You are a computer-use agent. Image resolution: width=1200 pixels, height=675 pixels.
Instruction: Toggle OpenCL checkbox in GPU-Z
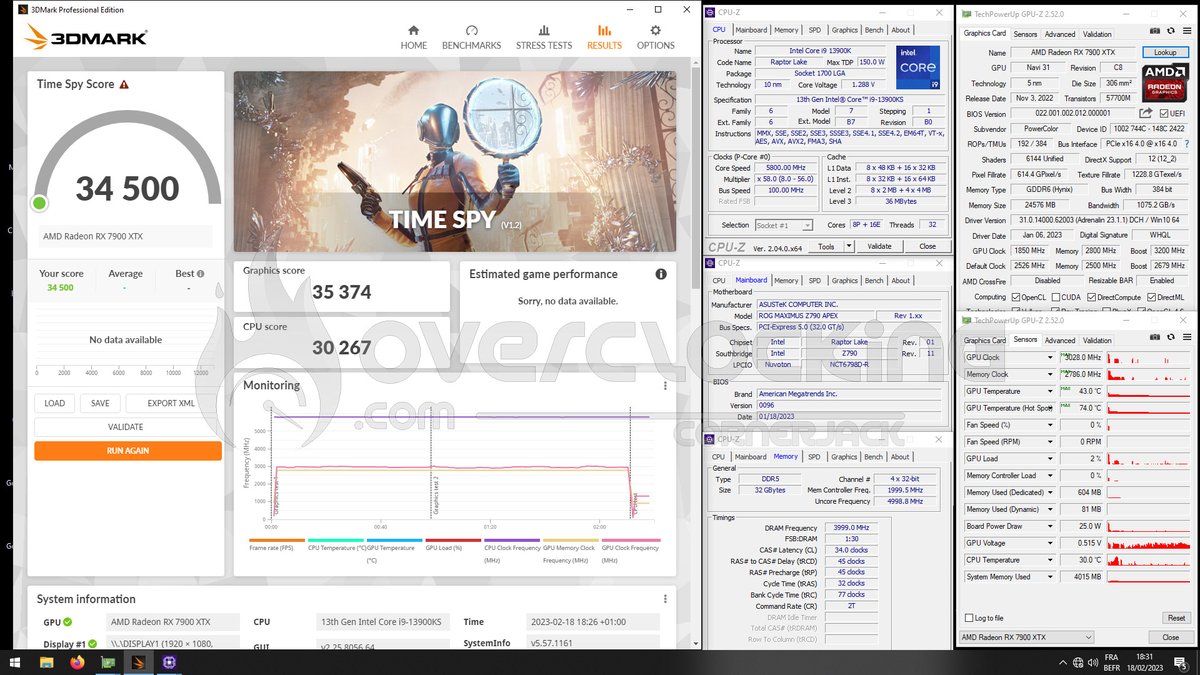(1017, 297)
